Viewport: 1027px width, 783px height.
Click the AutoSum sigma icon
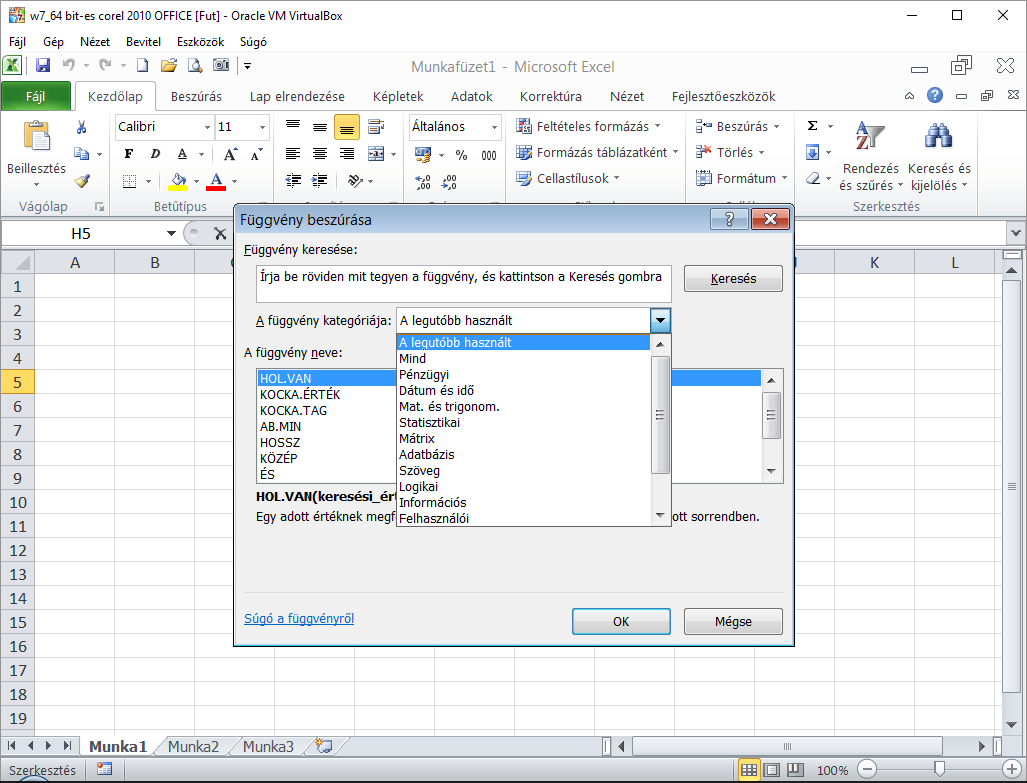812,126
